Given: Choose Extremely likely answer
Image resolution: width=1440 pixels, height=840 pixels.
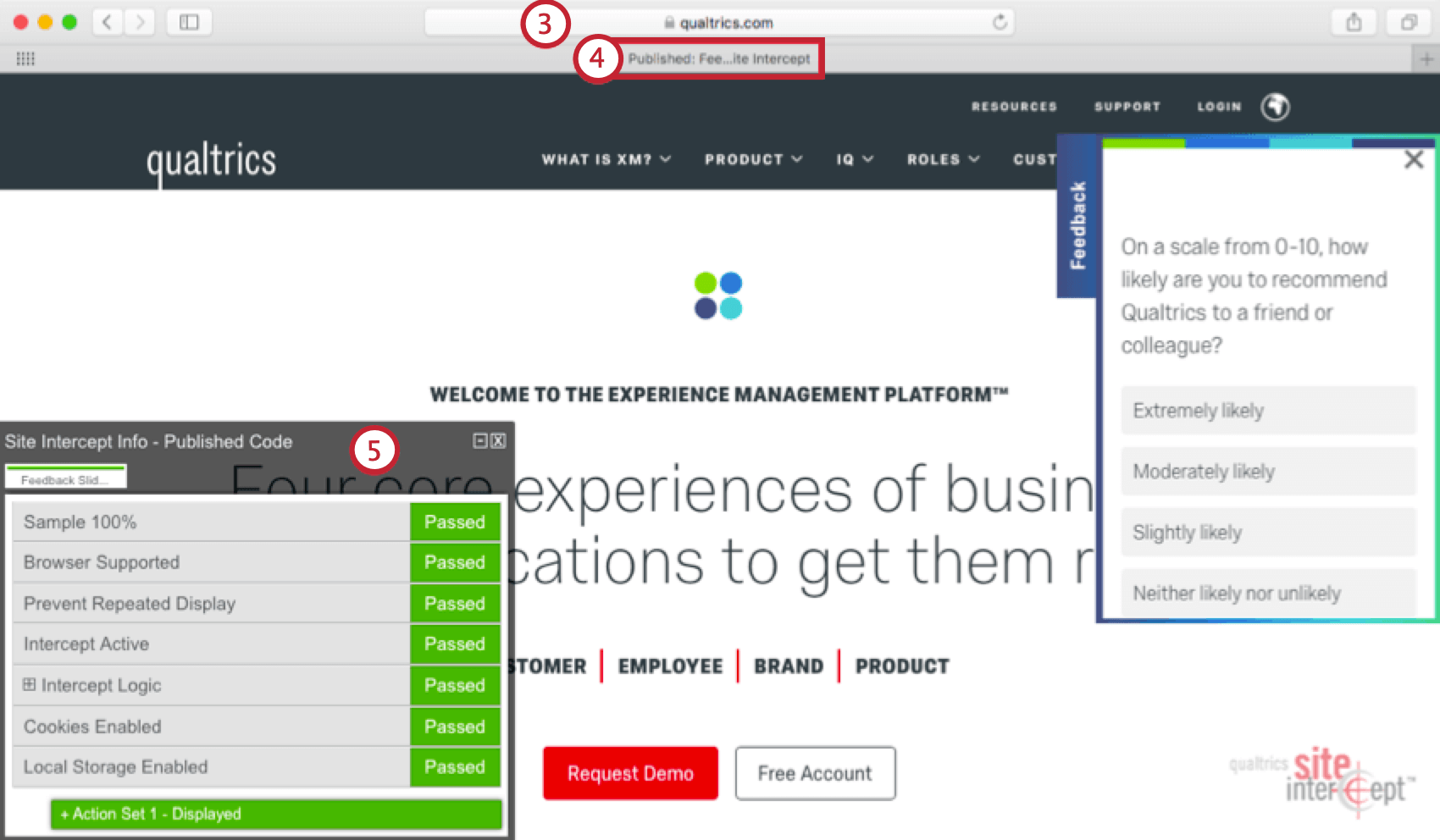Looking at the screenshot, I should tap(1268, 411).
